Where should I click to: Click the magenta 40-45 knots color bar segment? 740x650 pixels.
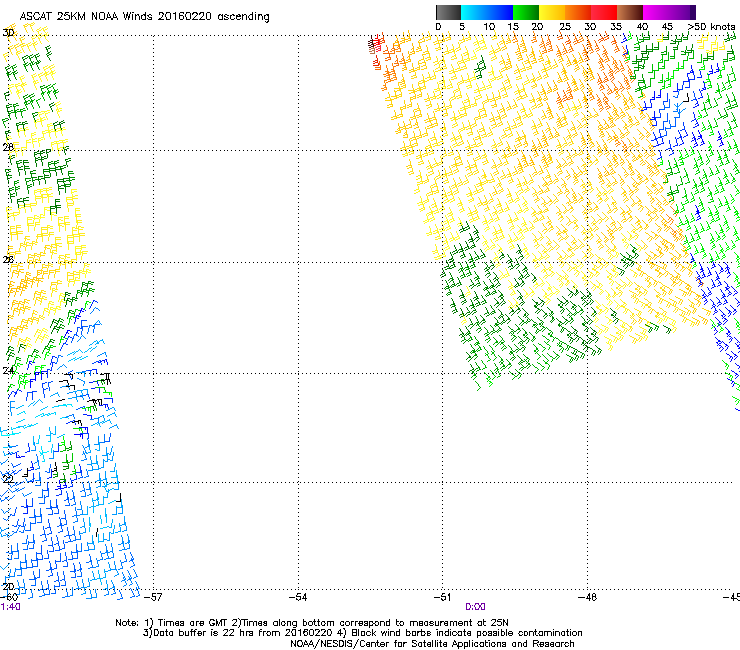pos(656,12)
